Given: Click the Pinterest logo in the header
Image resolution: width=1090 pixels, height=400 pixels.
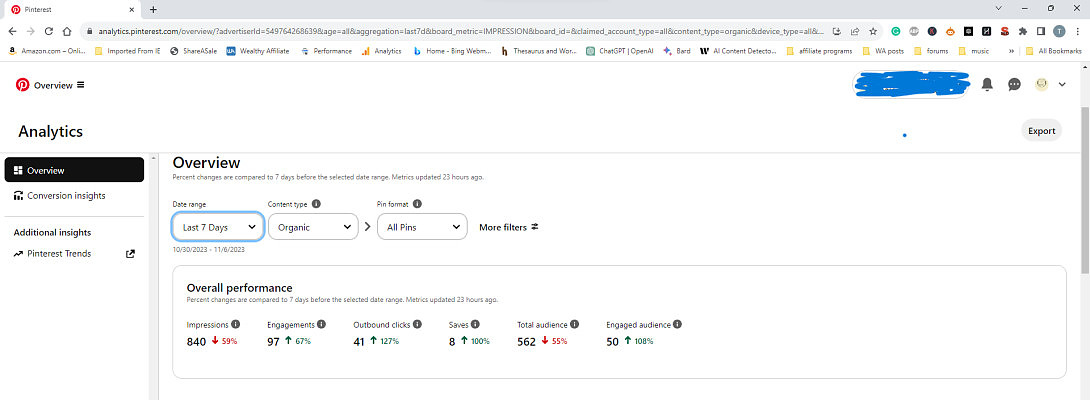Looking at the screenshot, I should [x=22, y=85].
